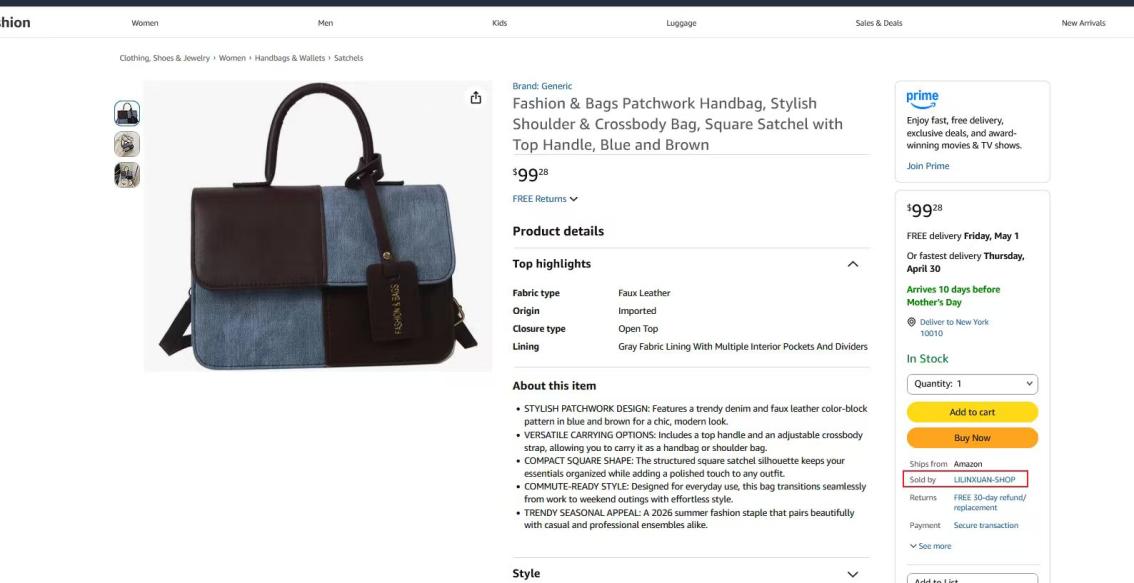Viewport: 1134px width, 583px height.
Task: Expand FREE Returns details
Action: (x=545, y=199)
